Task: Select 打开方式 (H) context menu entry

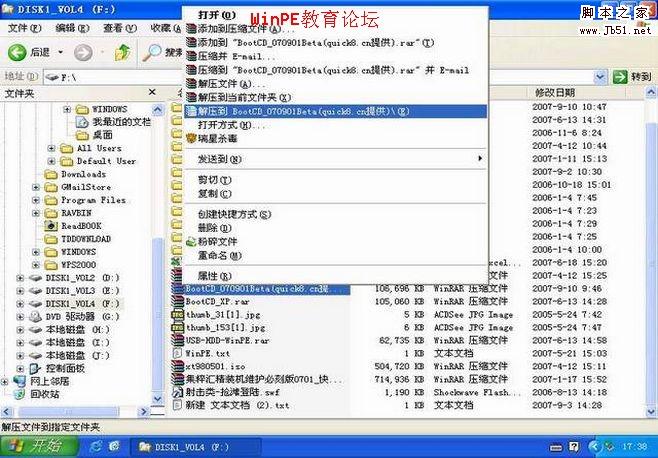Action: click(336, 125)
